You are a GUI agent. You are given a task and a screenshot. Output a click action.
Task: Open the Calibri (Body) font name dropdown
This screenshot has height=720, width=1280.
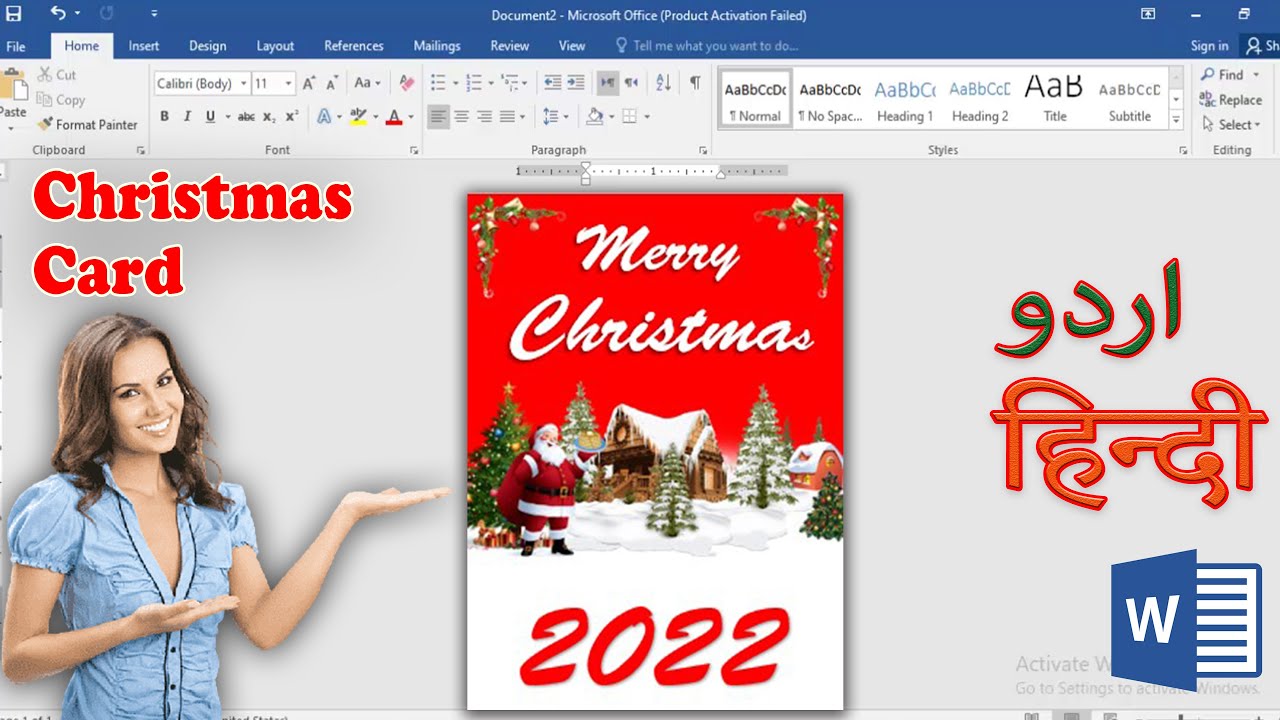click(244, 84)
